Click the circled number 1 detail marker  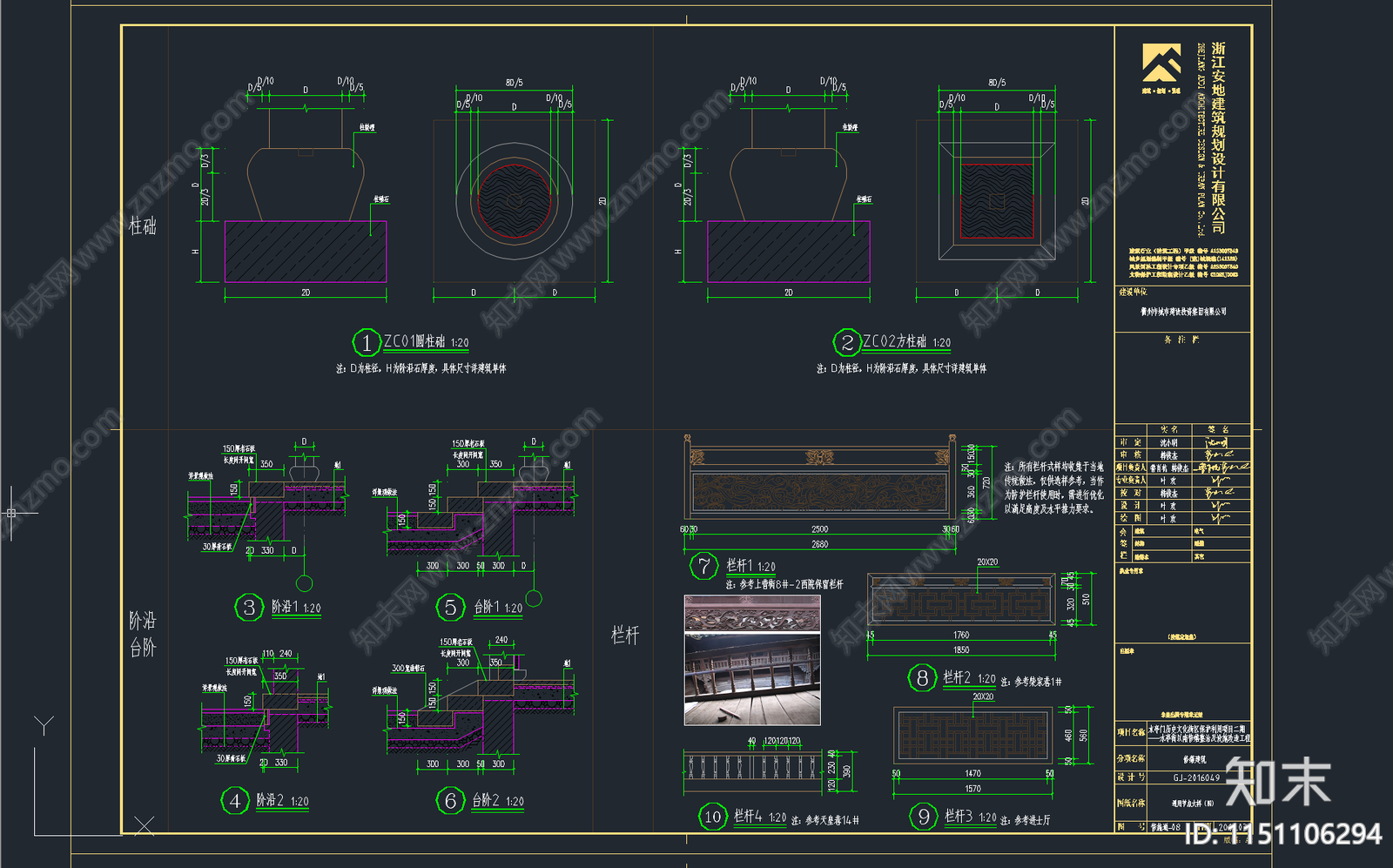[367, 343]
